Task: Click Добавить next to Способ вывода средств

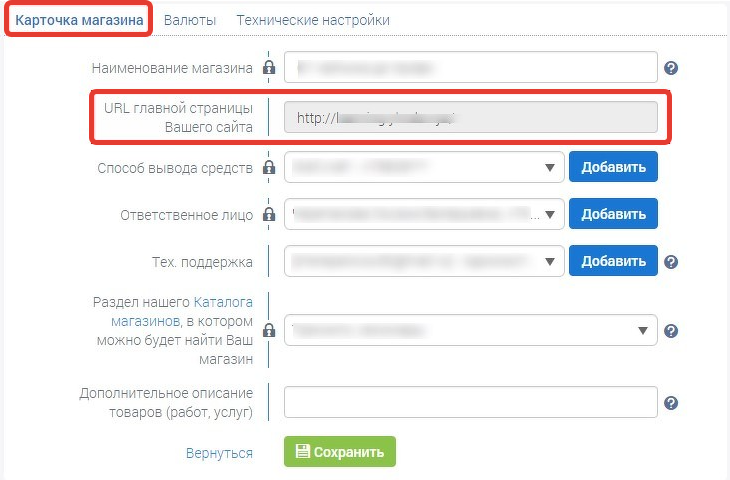Action: tap(613, 167)
